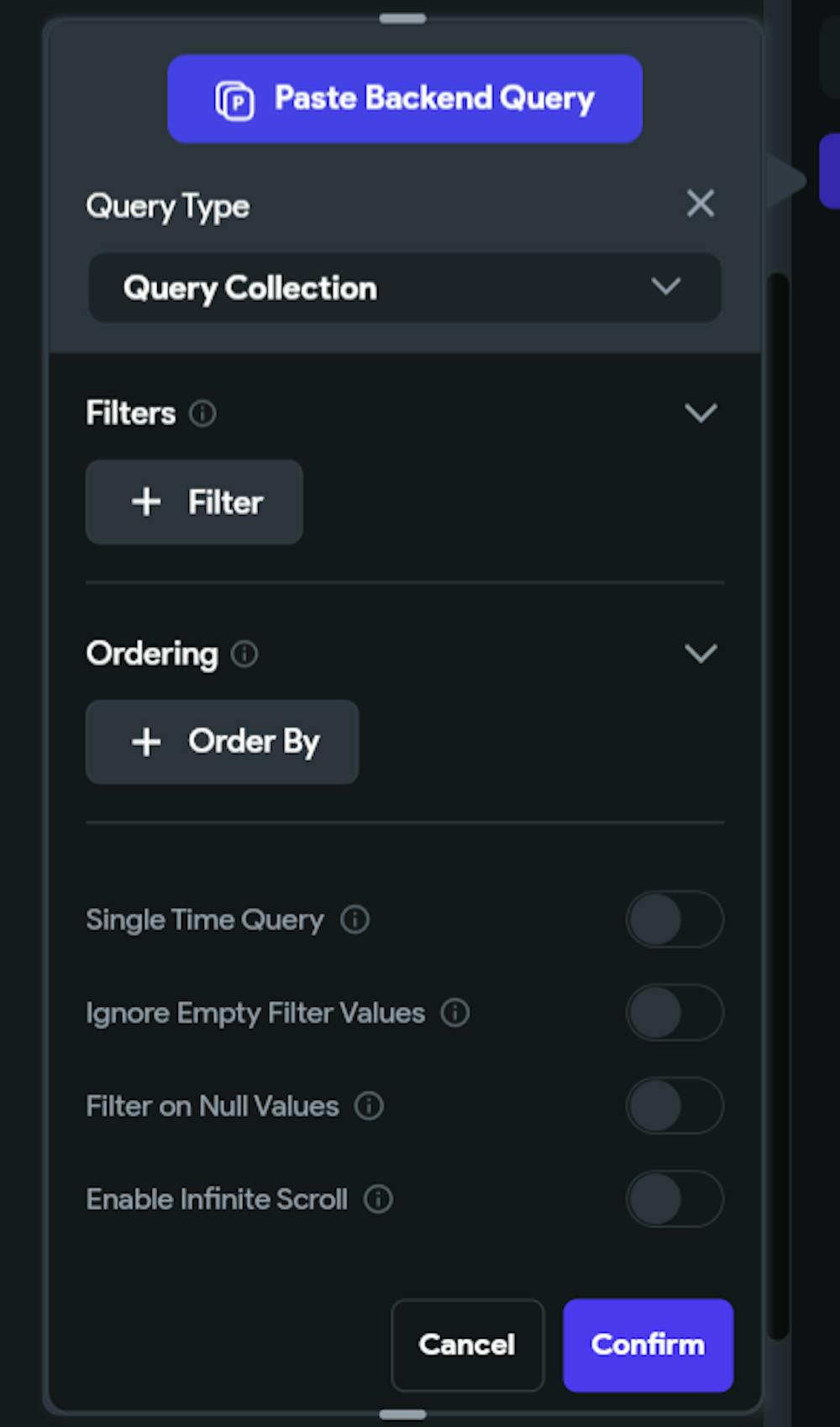This screenshot has width=840, height=1427.
Task: Turn on Ignore Empty Filter Values
Action: pyautogui.click(x=675, y=1013)
